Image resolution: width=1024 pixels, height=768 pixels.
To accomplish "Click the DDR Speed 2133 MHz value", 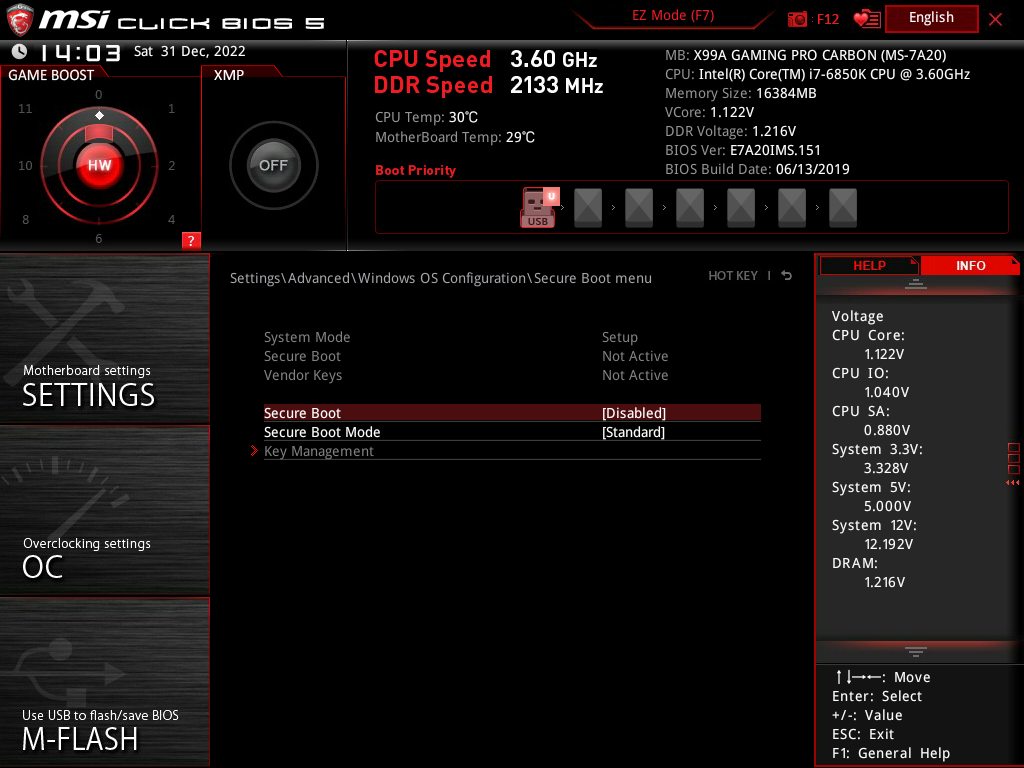I will click(x=556, y=86).
